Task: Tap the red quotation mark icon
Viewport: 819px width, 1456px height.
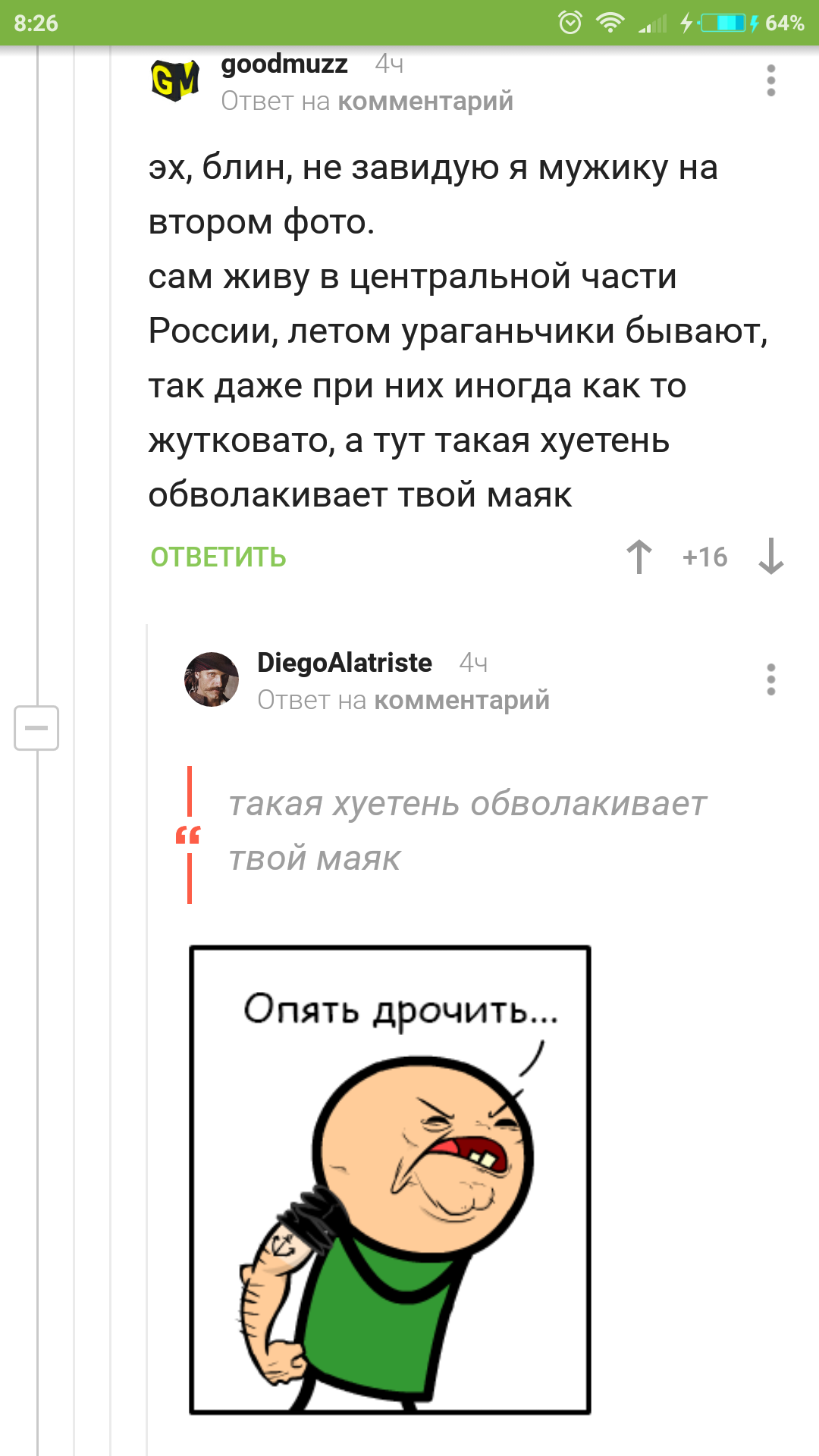Action: pos(187,836)
